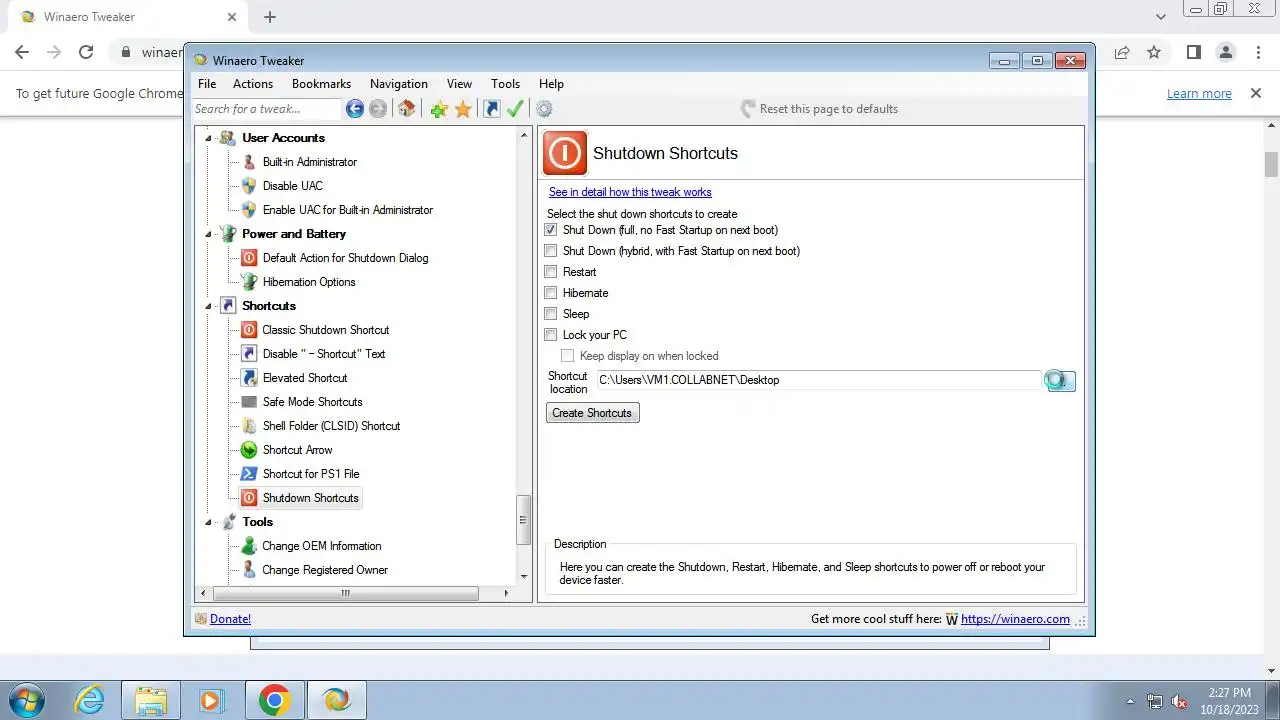1280x720 pixels.
Task: Open the Chrome tab search dropdown arrow
Action: (x=1160, y=17)
